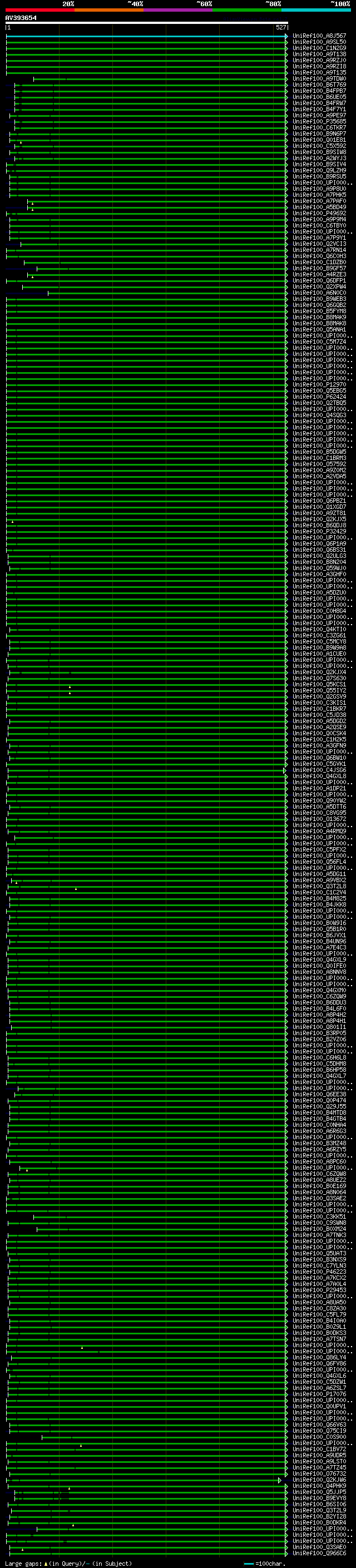Select label UniRef100_Q0IFE0

[319, 966]
